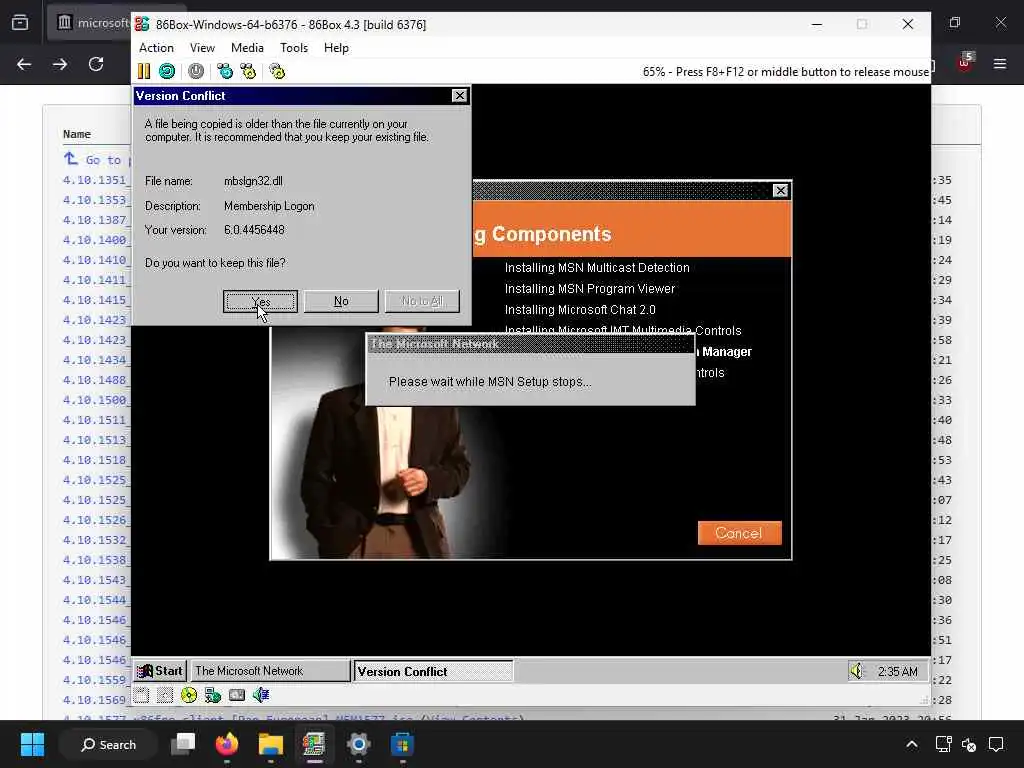Click No in the Version Conflict dialog
1024x768 pixels.
pyautogui.click(x=341, y=301)
